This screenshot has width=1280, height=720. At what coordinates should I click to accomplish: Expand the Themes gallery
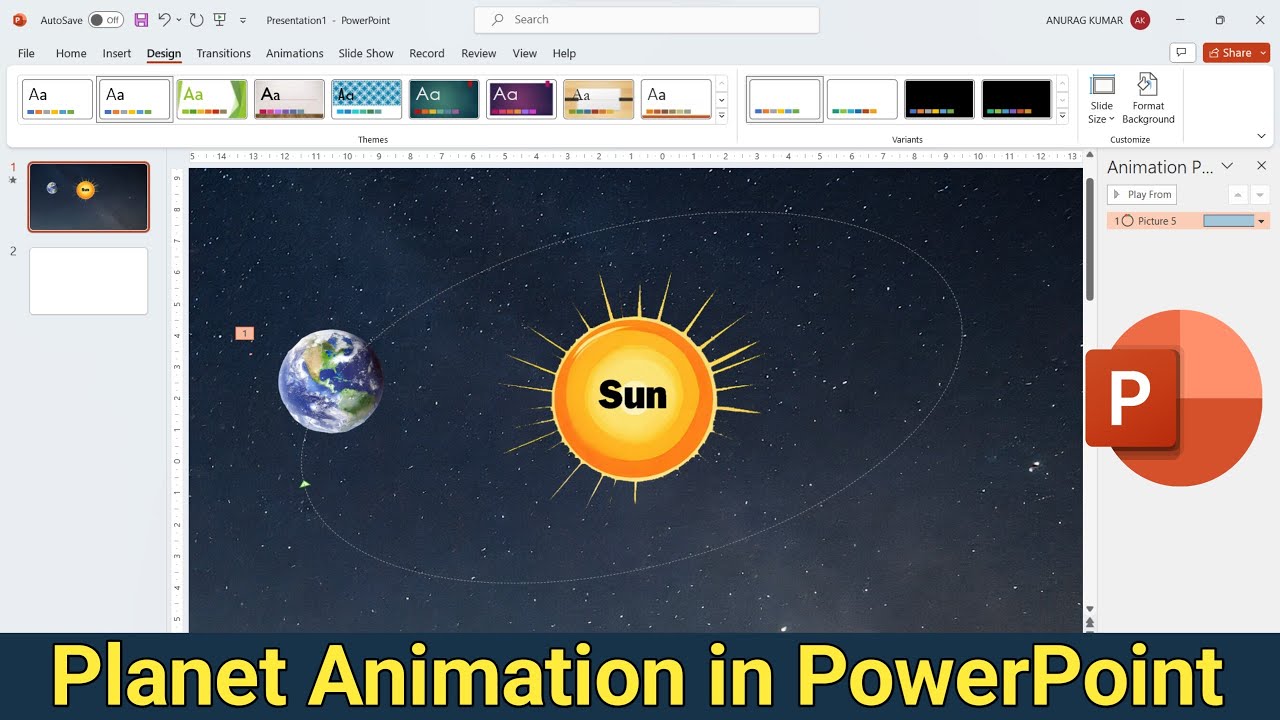click(x=721, y=116)
